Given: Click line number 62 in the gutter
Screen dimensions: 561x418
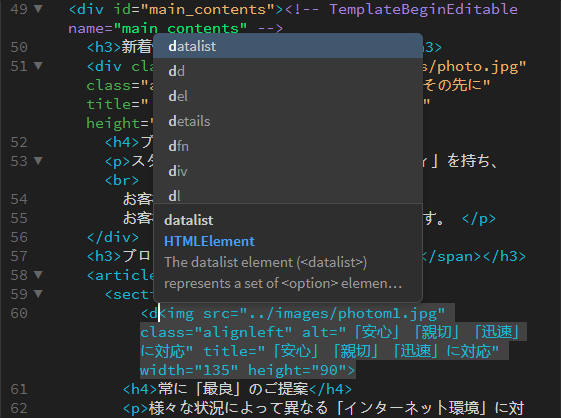Looking at the screenshot, I should [19, 408].
